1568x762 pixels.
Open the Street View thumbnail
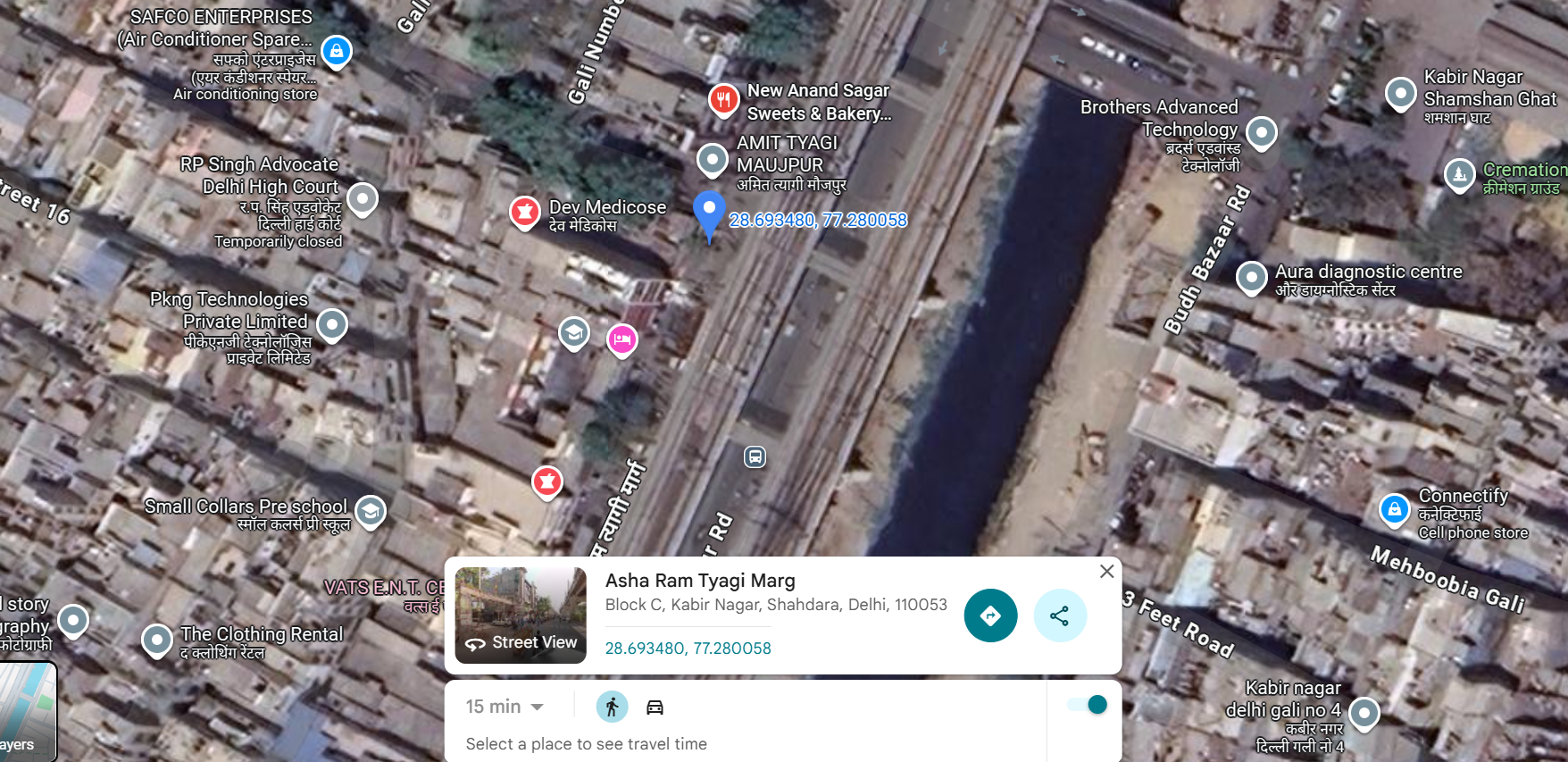(x=521, y=615)
